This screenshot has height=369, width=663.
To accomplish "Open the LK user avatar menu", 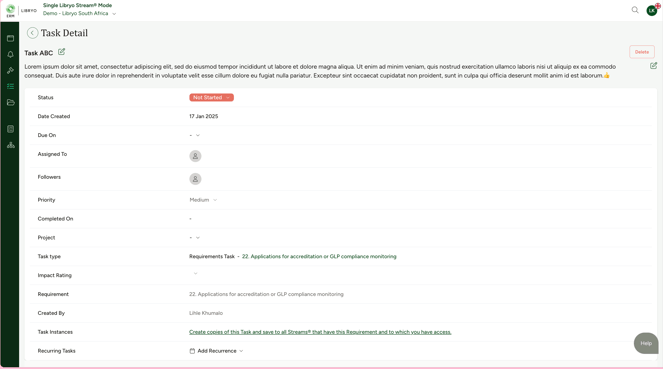I will click(x=652, y=10).
